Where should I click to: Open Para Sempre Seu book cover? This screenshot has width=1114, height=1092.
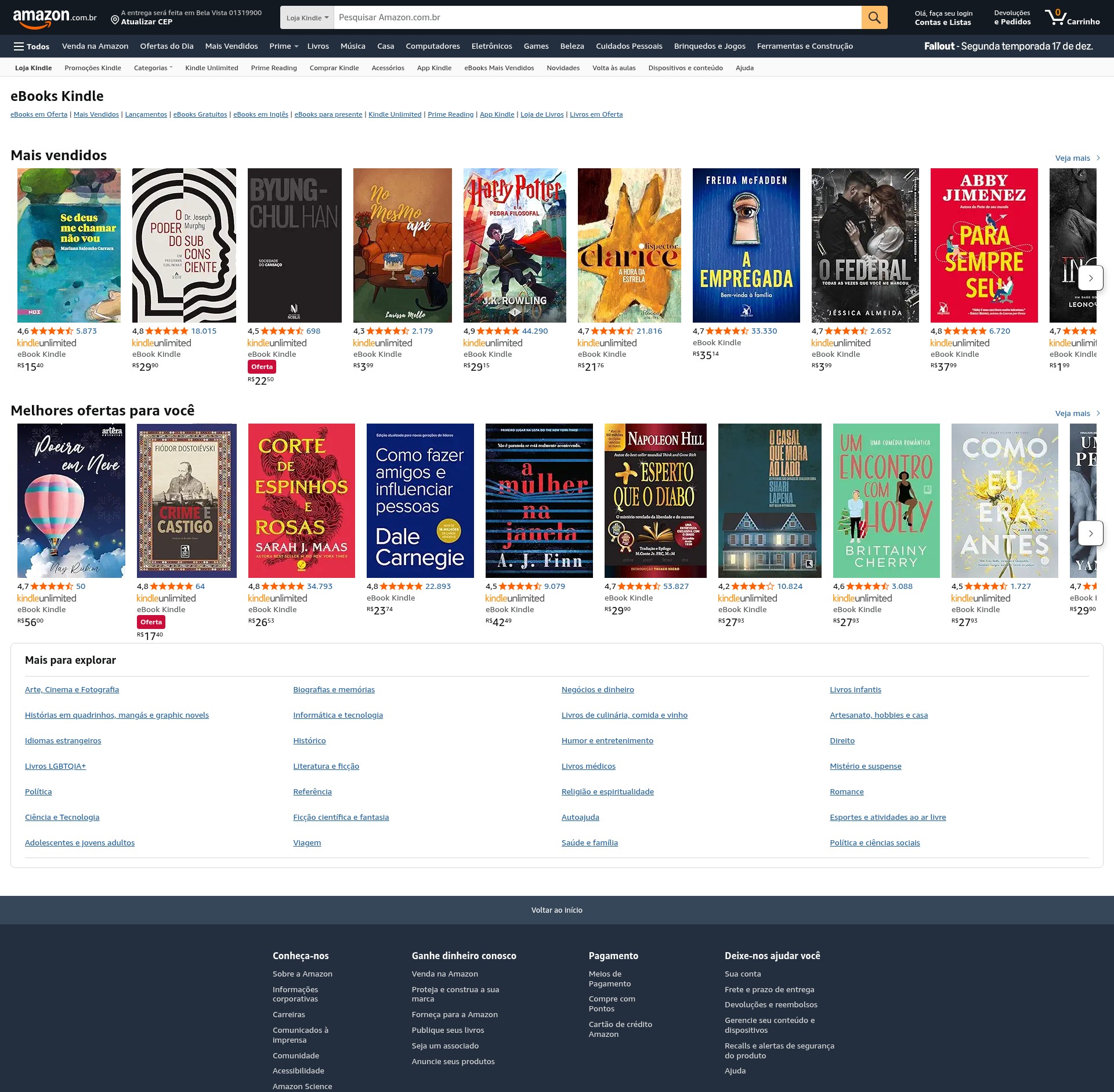pyautogui.click(x=984, y=245)
